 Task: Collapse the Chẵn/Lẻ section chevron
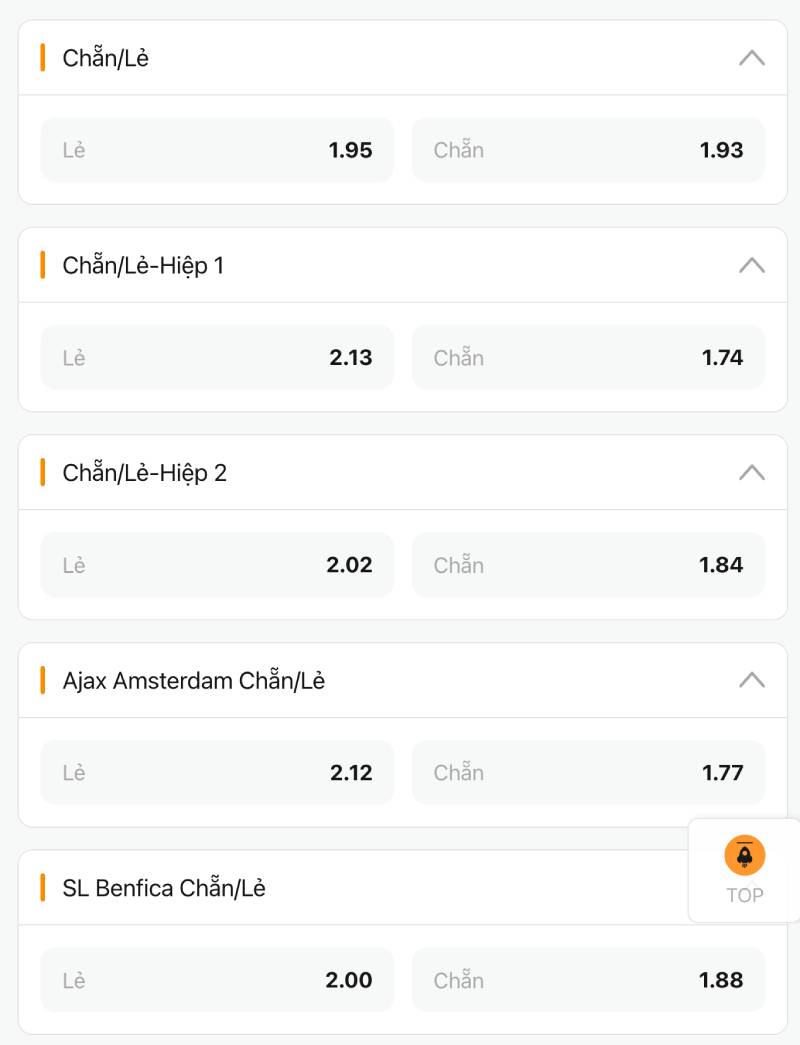[752, 58]
